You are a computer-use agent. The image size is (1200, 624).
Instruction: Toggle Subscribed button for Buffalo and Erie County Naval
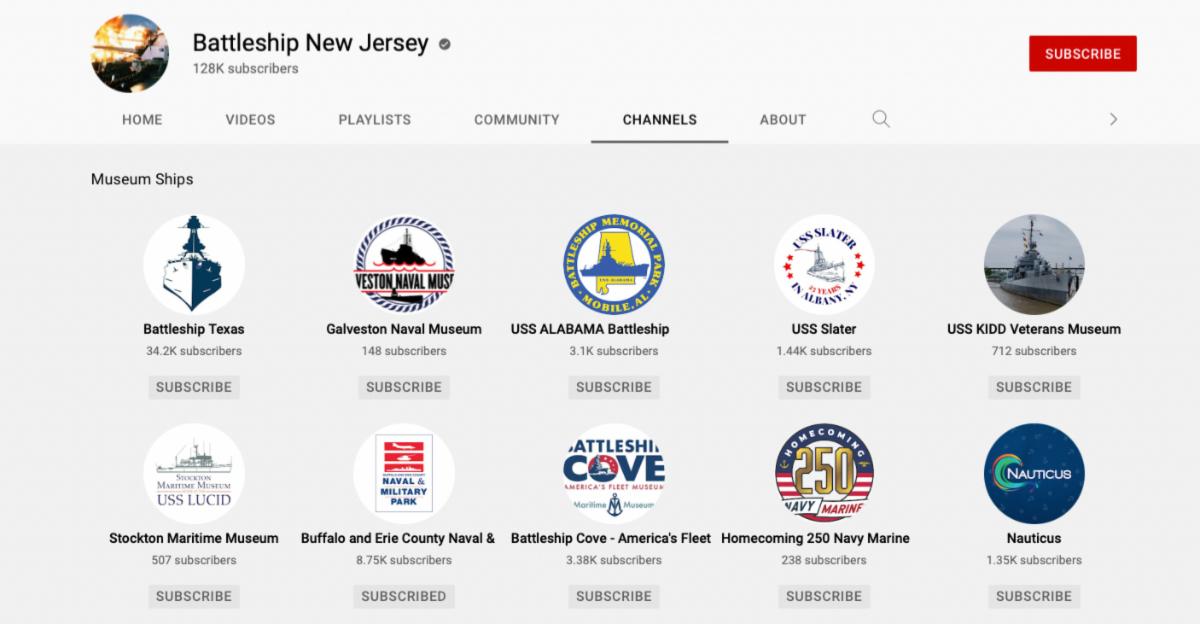click(x=404, y=596)
